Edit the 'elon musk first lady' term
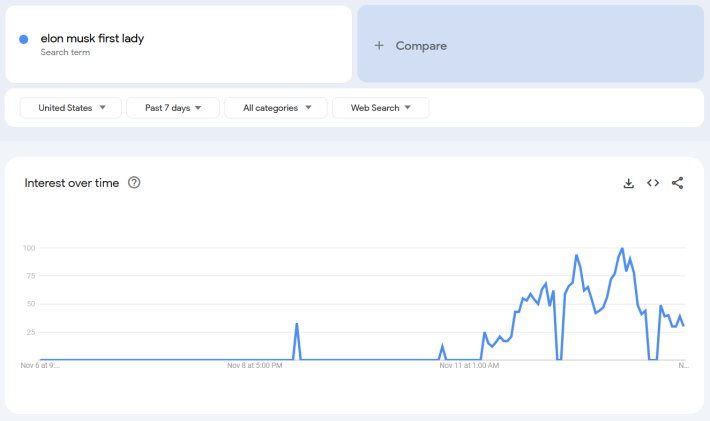 coord(92,38)
